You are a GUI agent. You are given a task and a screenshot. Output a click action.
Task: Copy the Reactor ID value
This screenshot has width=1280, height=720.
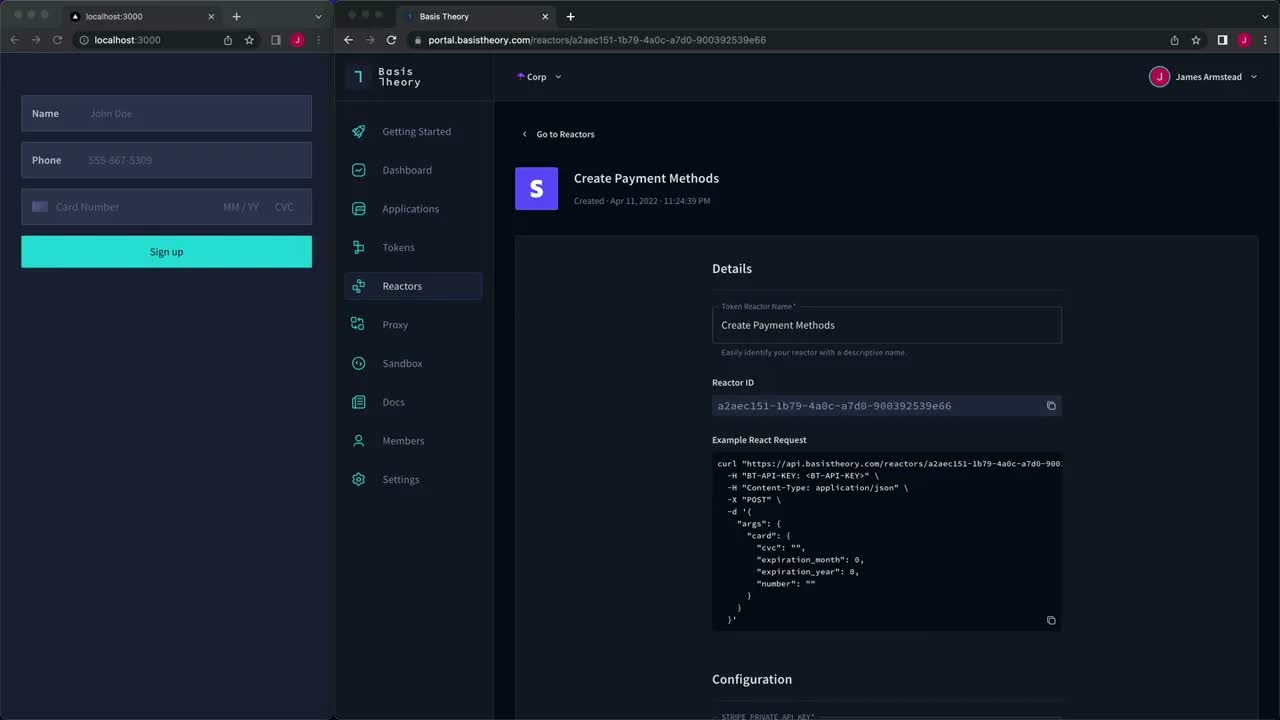click(x=1051, y=406)
